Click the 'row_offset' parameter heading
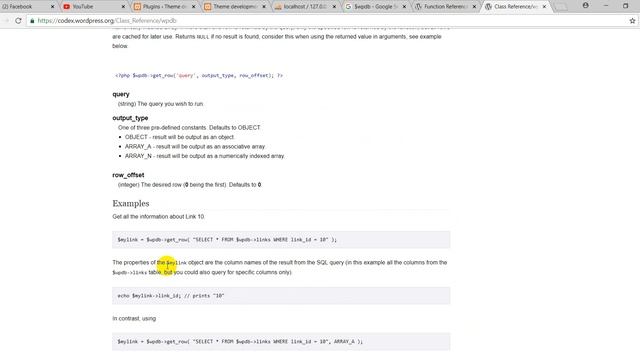The width and height of the screenshot is (640, 360). (x=128, y=175)
